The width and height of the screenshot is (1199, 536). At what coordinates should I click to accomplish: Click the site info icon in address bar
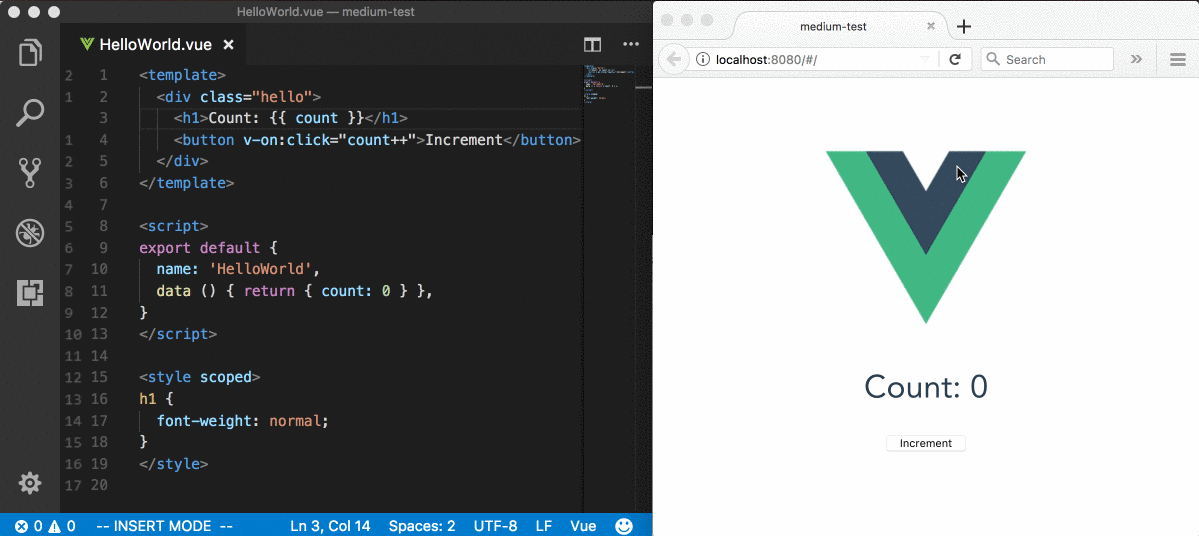[x=703, y=60]
